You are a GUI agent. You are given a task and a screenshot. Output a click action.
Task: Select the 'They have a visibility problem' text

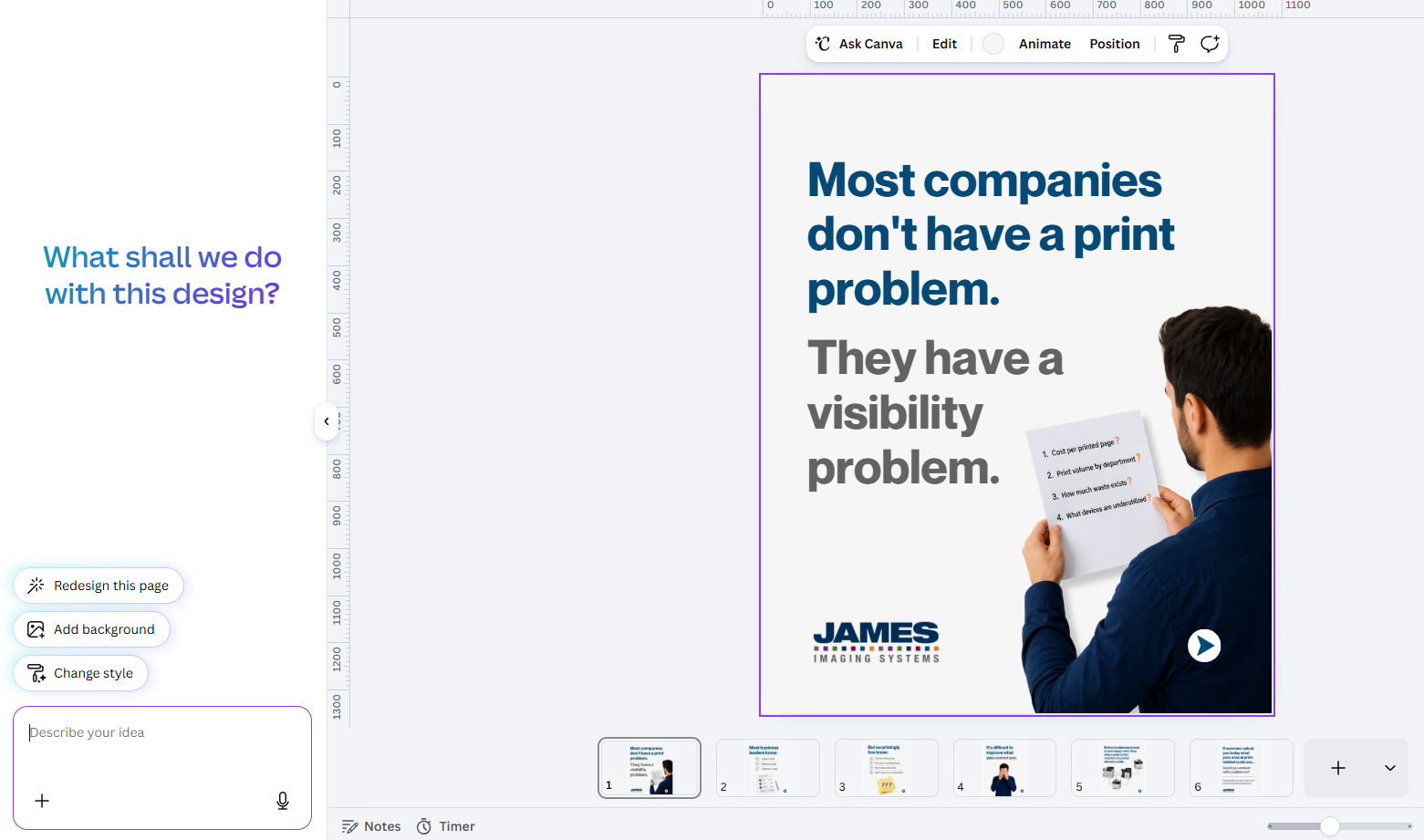point(935,412)
